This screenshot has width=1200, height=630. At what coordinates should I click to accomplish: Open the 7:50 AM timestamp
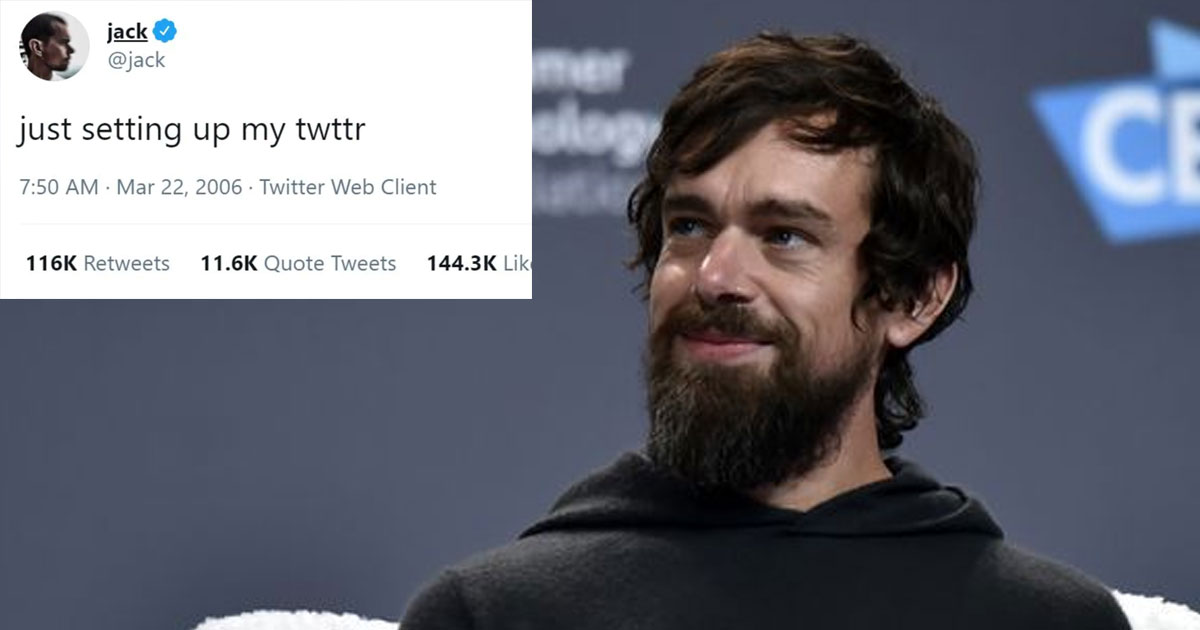click(58, 187)
